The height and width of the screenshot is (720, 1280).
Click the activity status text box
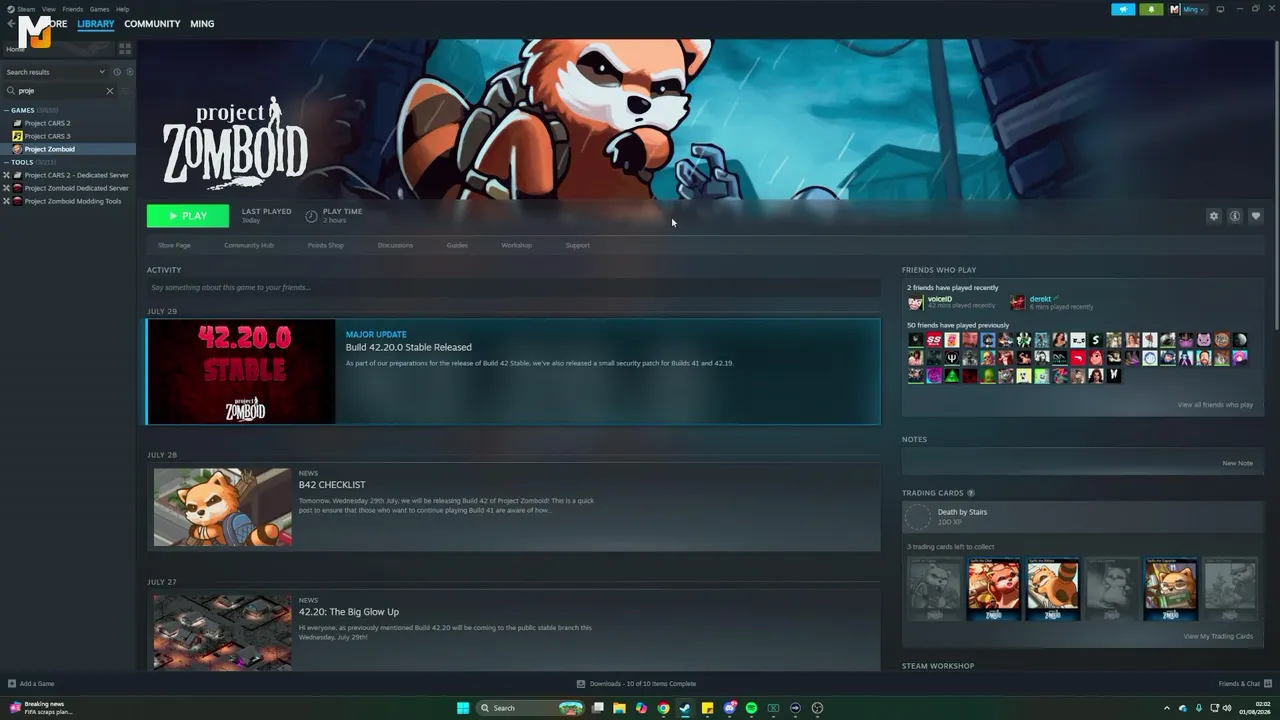[x=513, y=288]
